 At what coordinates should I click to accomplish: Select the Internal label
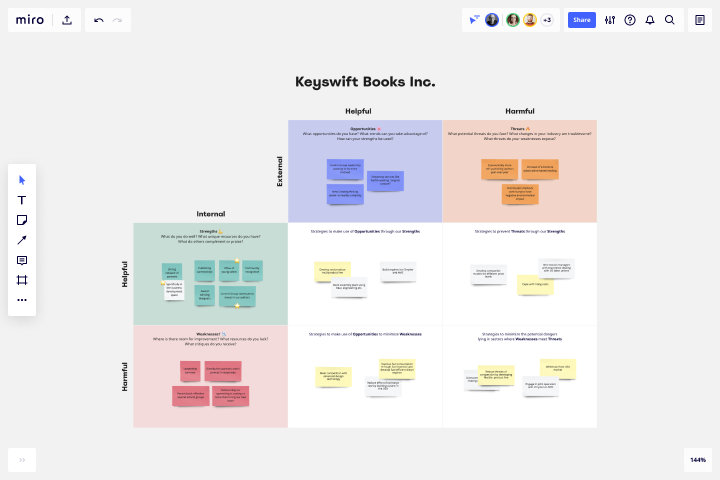tap(211, 214)
